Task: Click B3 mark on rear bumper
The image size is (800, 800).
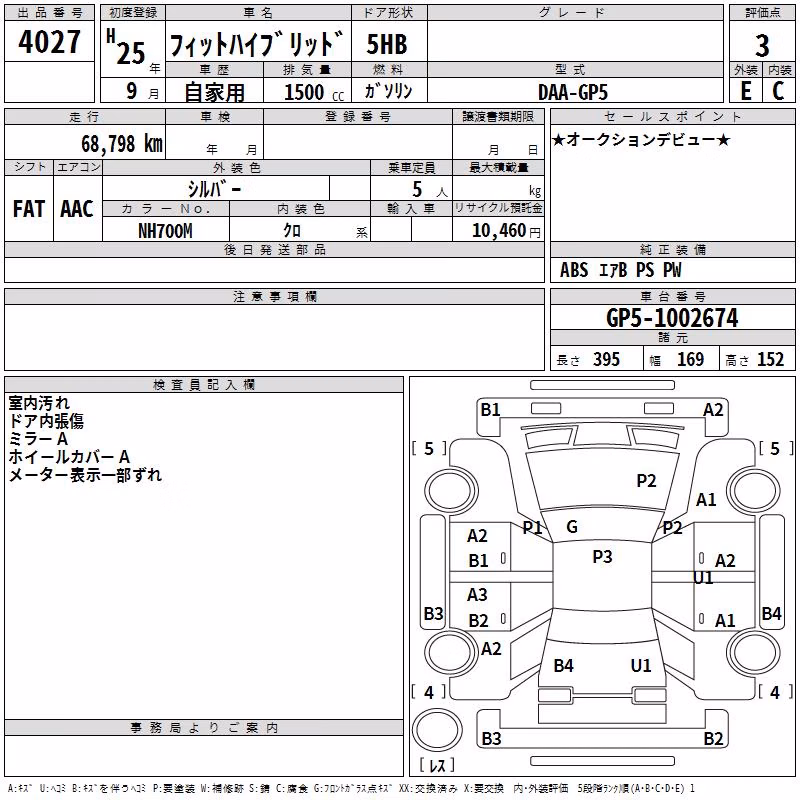Action: click(491, 739)
